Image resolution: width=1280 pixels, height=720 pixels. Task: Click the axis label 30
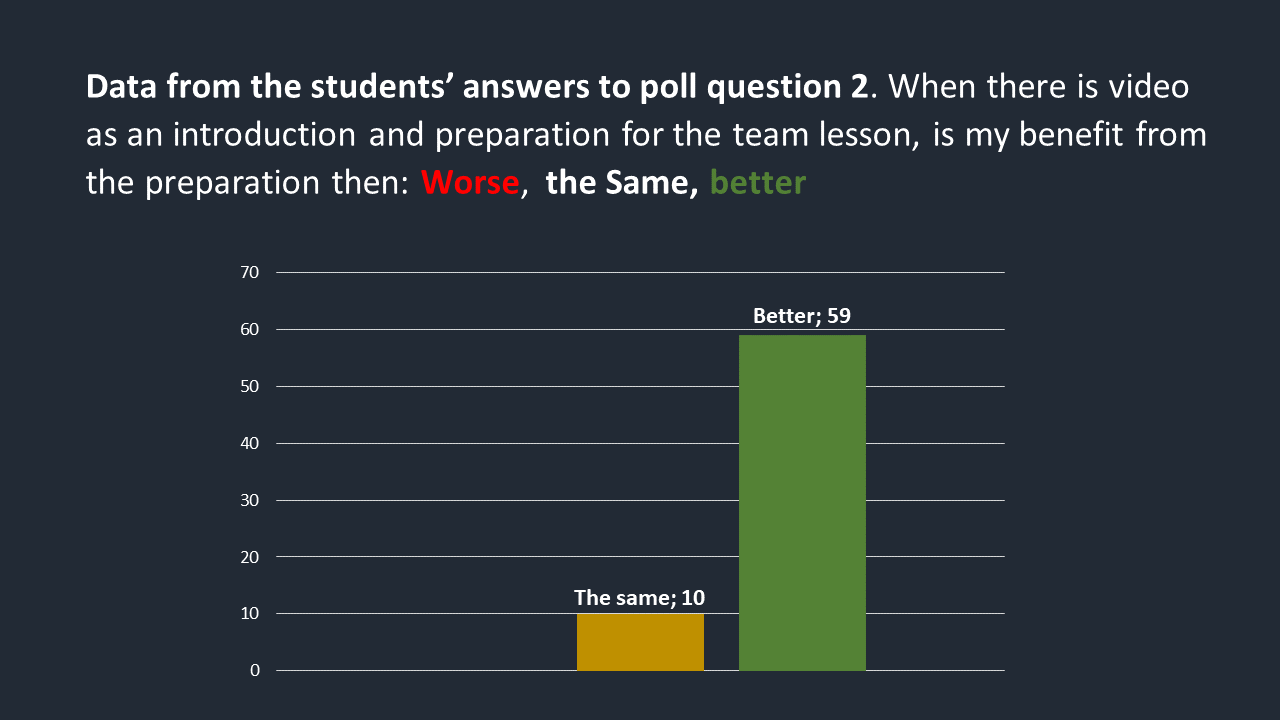(x=250, y=500)
